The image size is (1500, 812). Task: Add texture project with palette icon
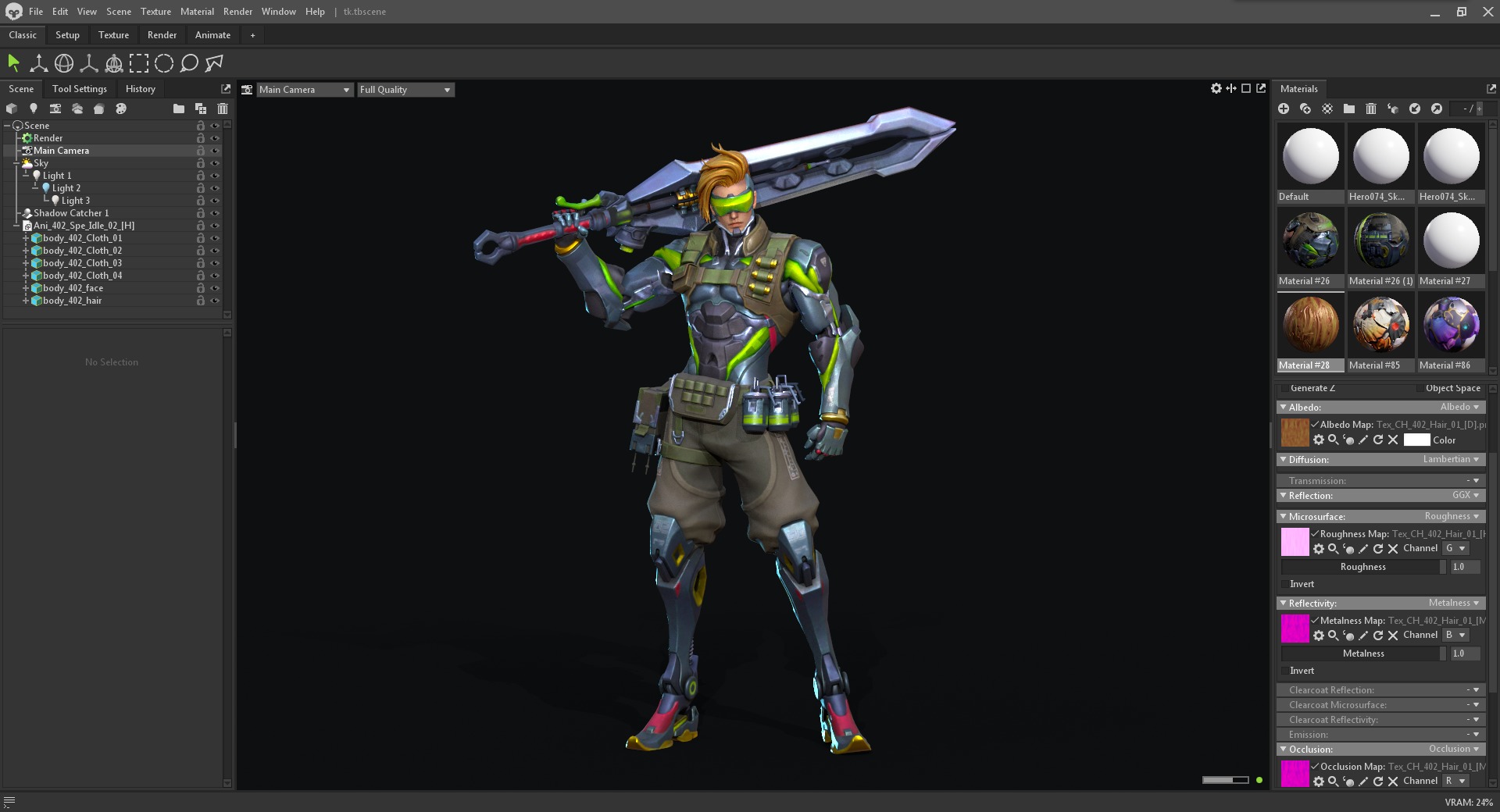tap(121, 109)
